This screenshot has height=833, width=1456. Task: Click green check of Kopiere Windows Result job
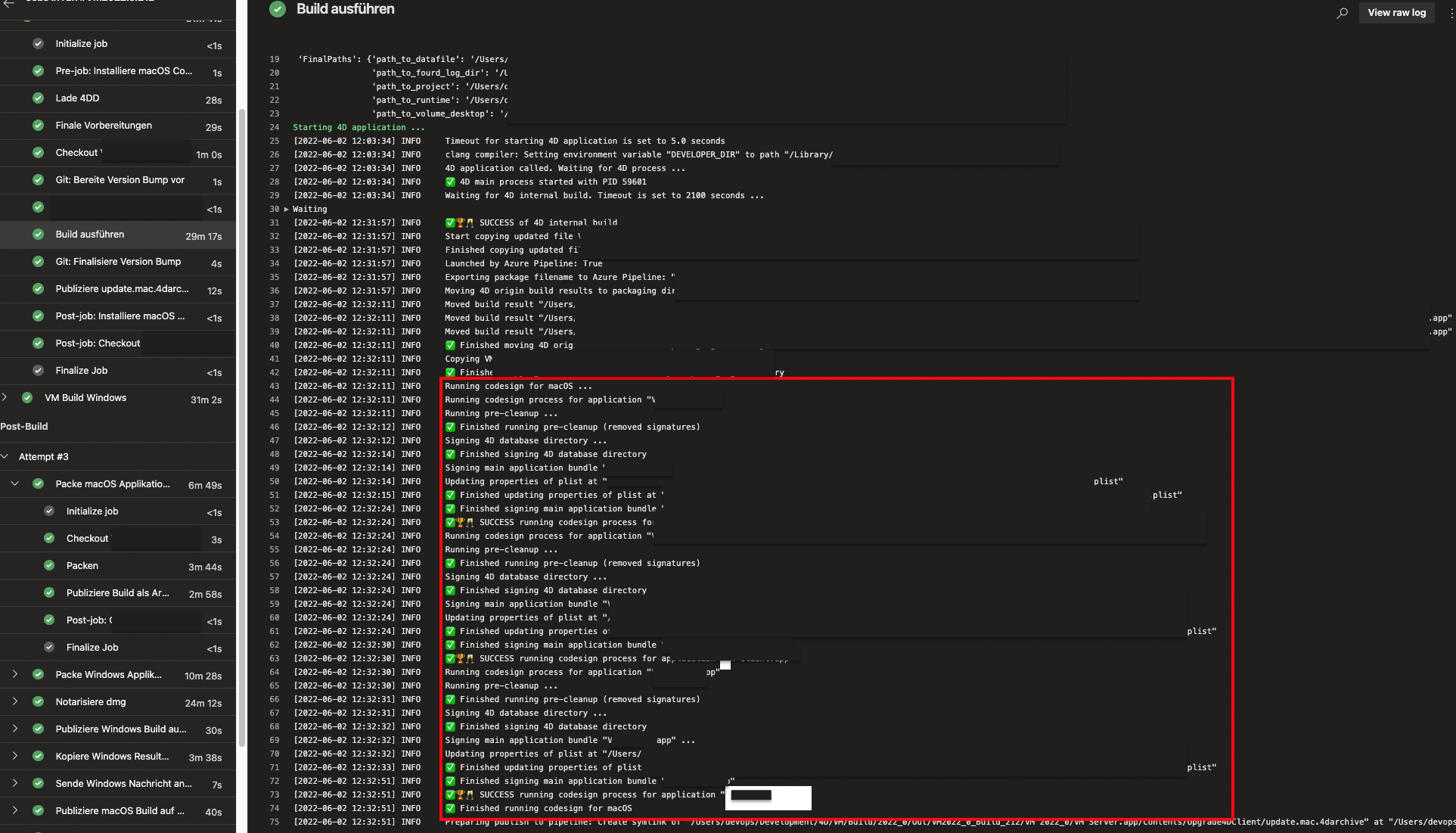pyautogui.click(x=39, y=757)
